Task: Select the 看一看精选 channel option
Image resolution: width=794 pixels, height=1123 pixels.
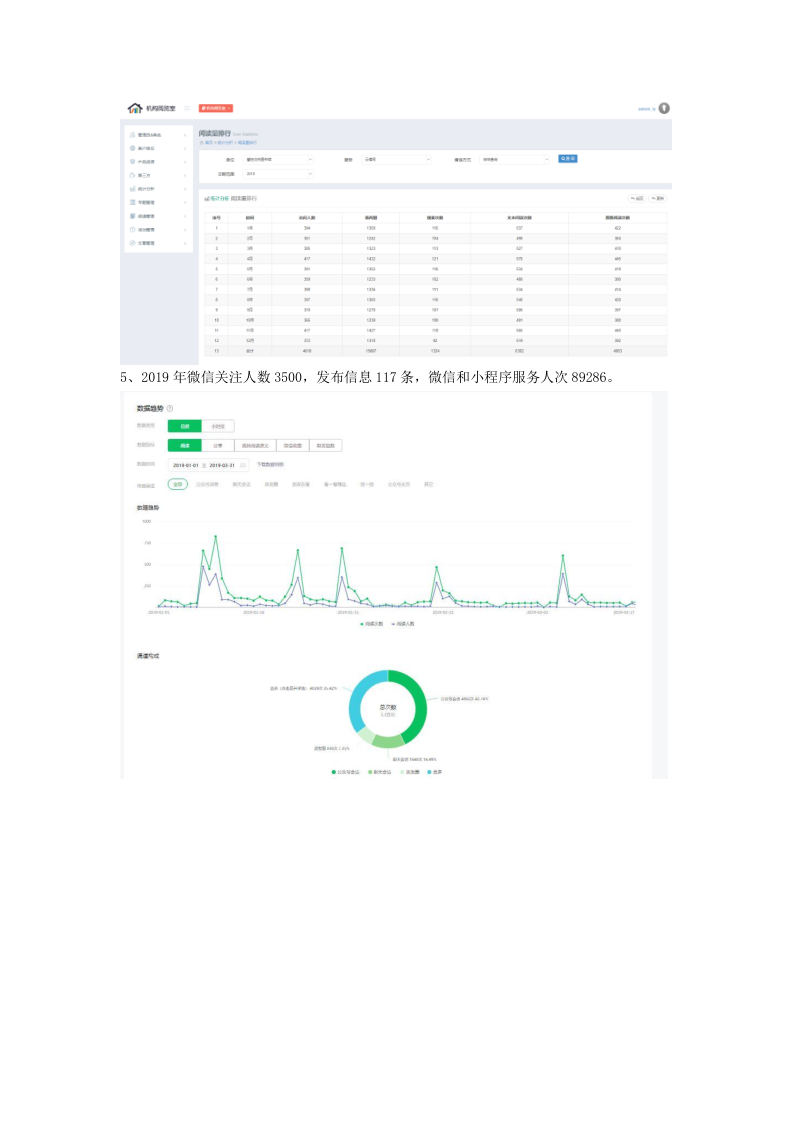Action: coord(334,485)
